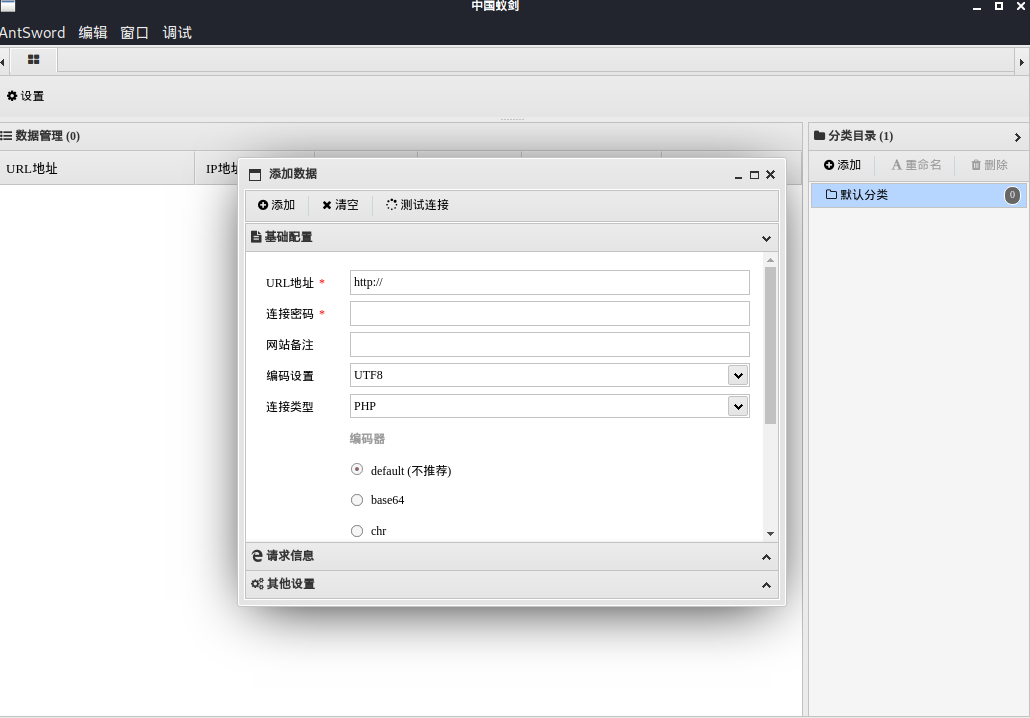Click 测试连接 to test the connection

tap(417, 205)
